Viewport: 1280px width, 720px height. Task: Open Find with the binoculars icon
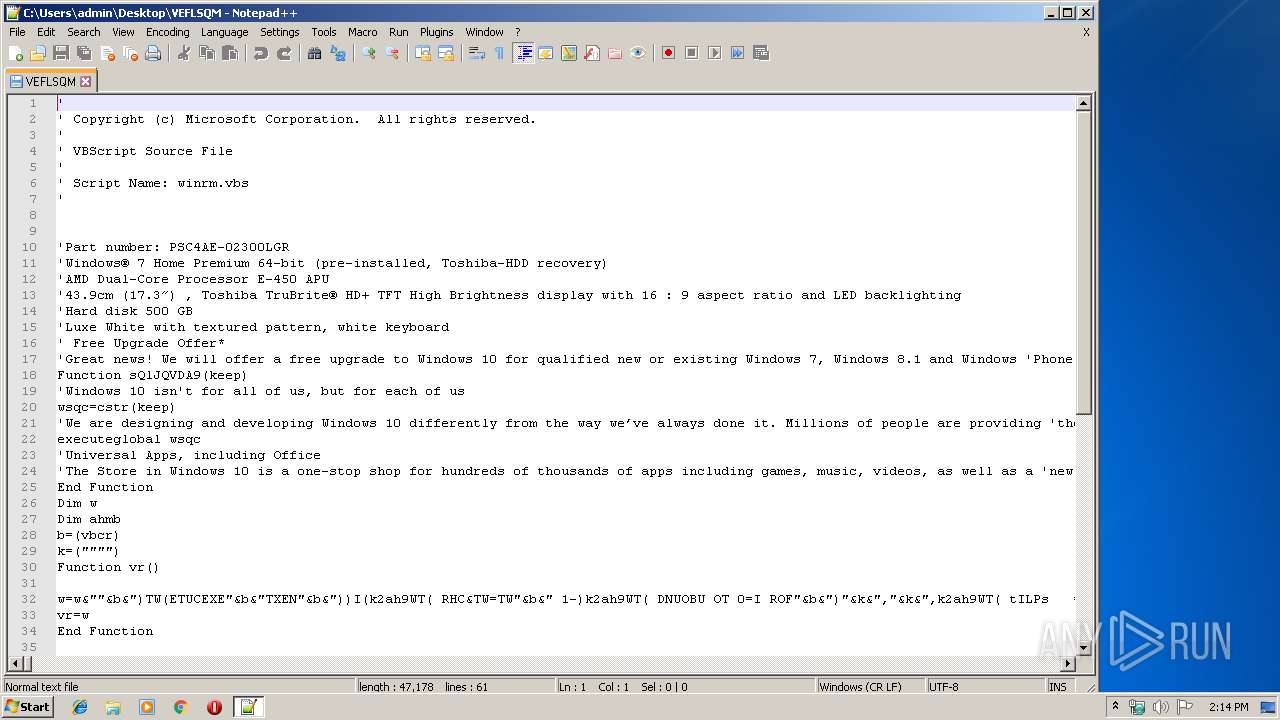[x=315, y=53]
